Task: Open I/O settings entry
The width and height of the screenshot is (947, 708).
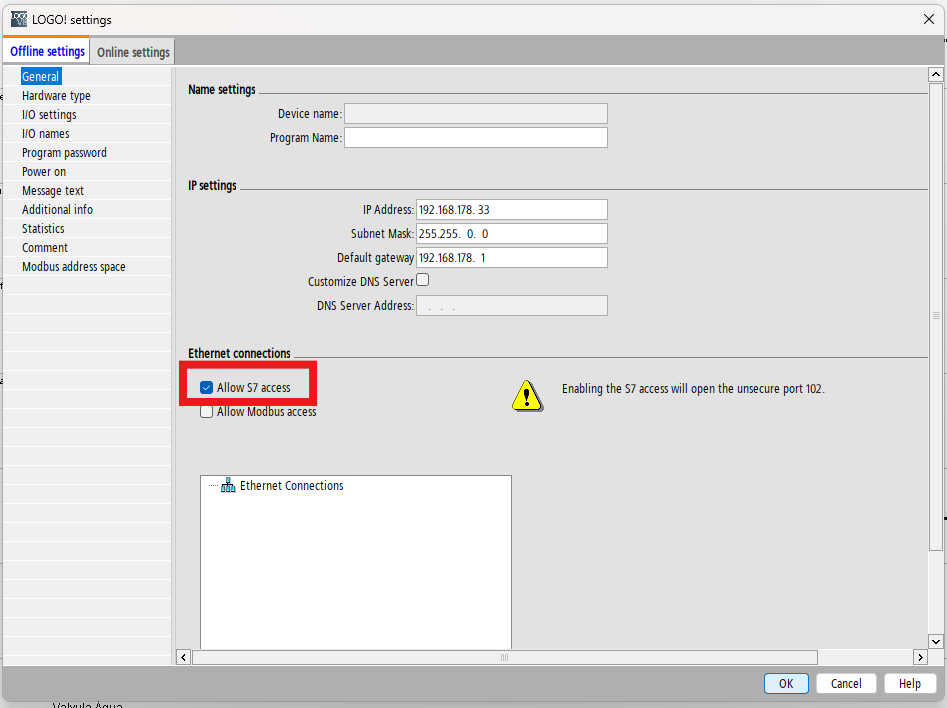Action: point(49,115)
